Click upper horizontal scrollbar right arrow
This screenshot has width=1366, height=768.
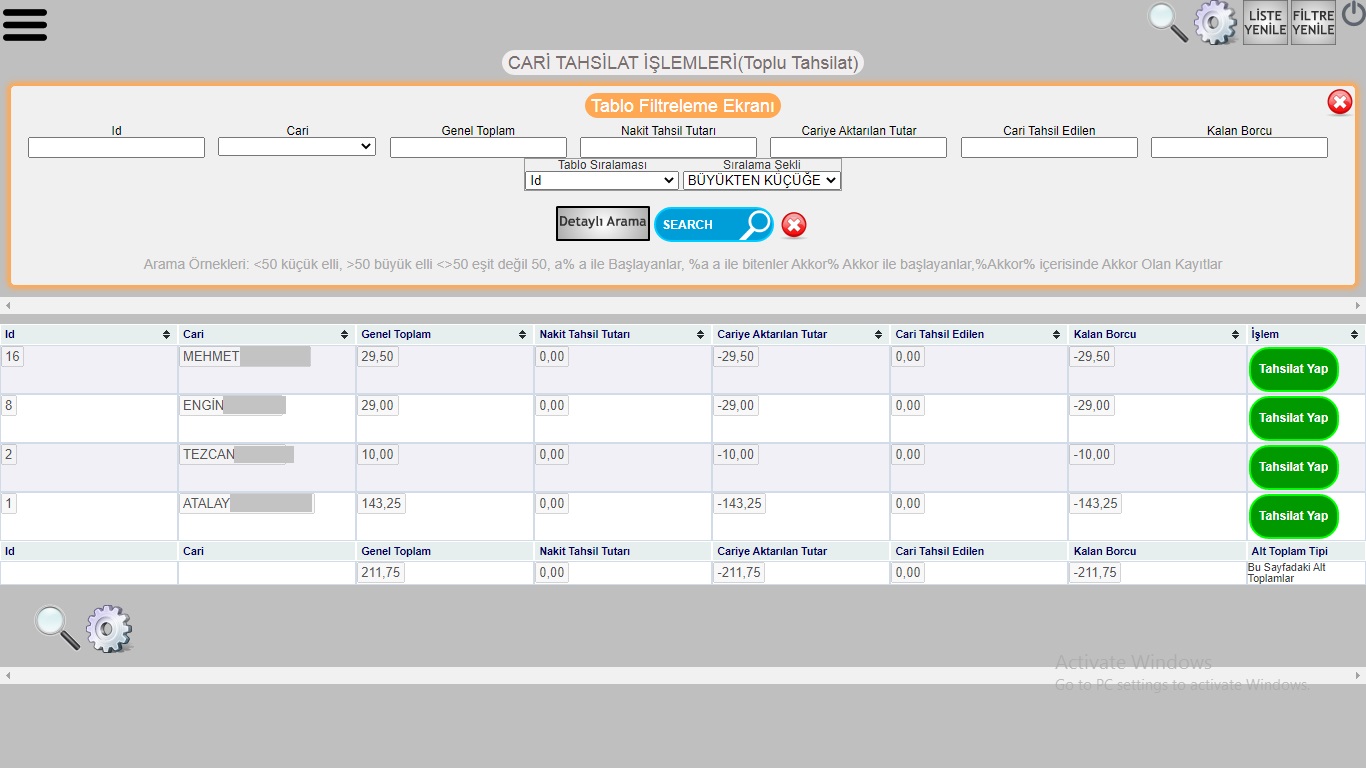click(1358, 305)
